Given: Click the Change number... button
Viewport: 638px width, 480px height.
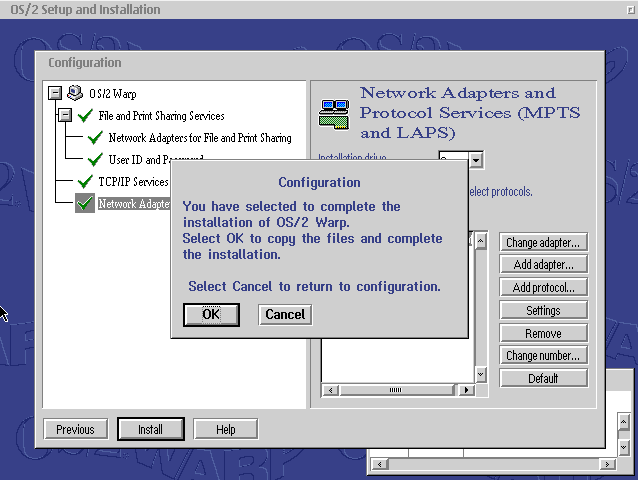Looking at the screenshot, I should (x=543, y=356).
